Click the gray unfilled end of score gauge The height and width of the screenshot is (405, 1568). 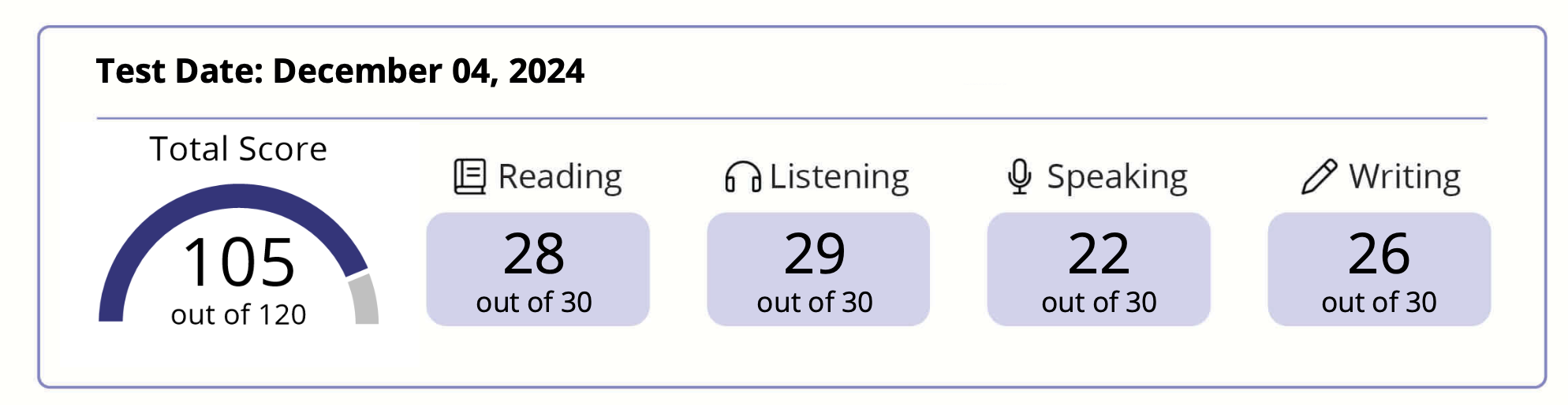(x=364, y=298)
